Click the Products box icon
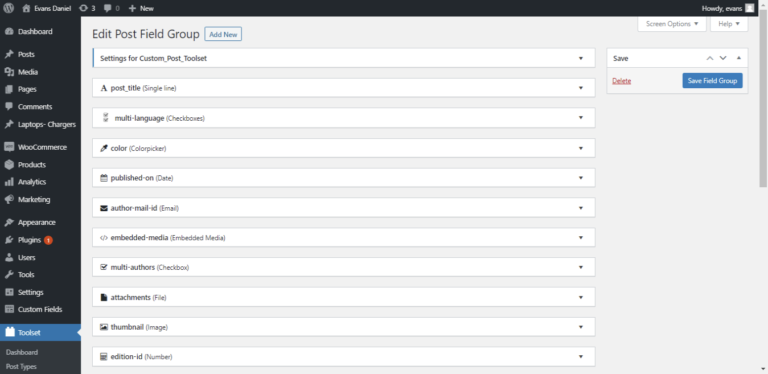Viewport: 768px width, 374px height. click(x=9, y=164)
